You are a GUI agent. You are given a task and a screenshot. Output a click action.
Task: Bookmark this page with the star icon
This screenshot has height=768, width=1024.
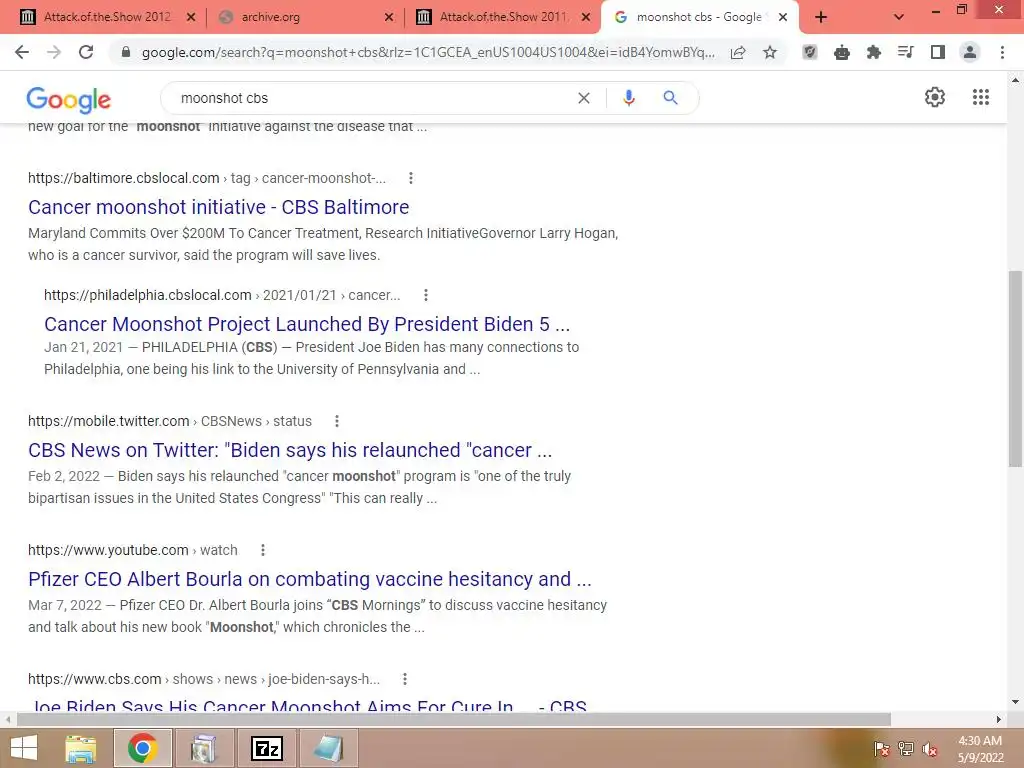pyautogui.click(x=770, y=52)
